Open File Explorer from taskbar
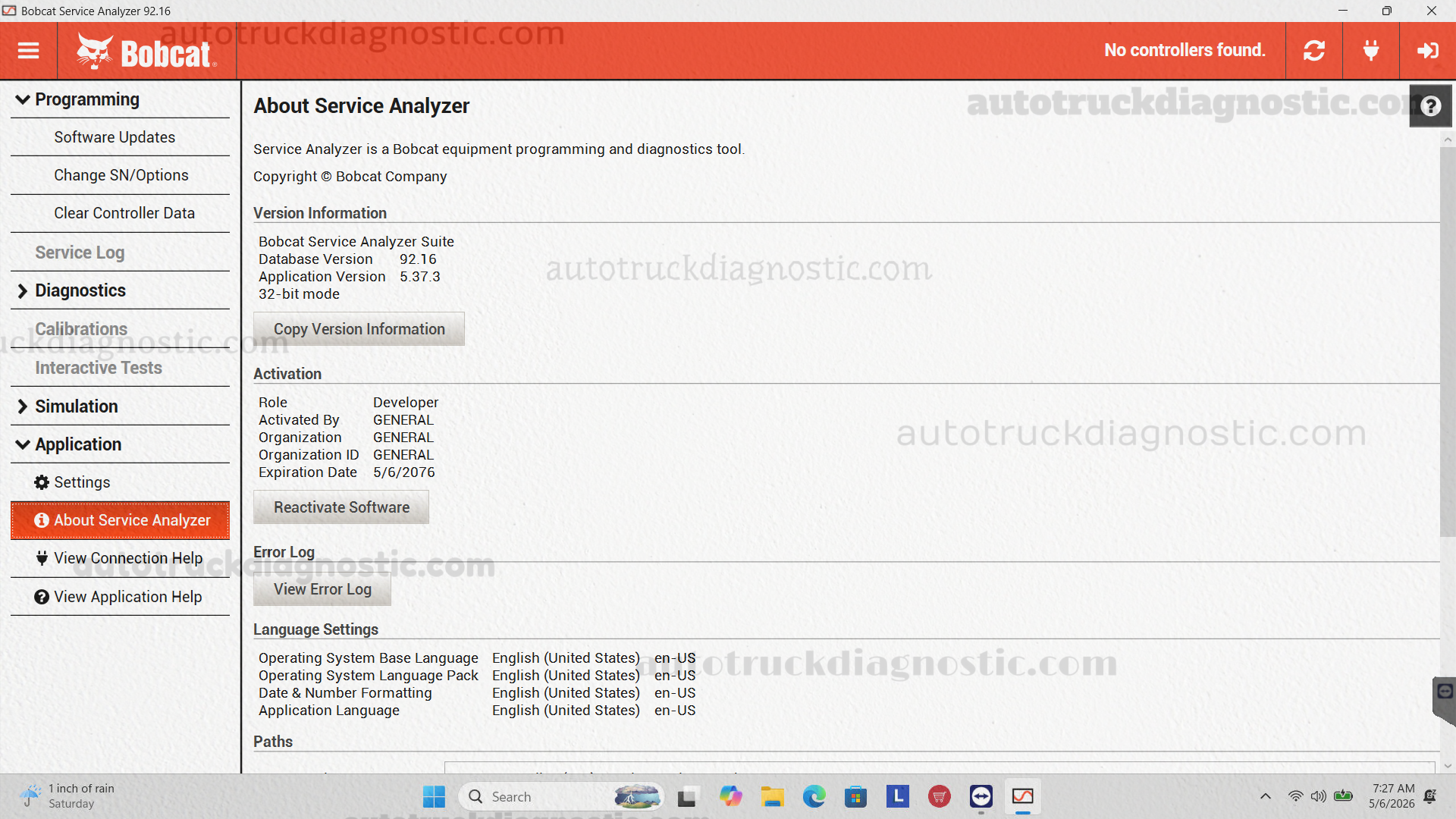 click(772, 797)
